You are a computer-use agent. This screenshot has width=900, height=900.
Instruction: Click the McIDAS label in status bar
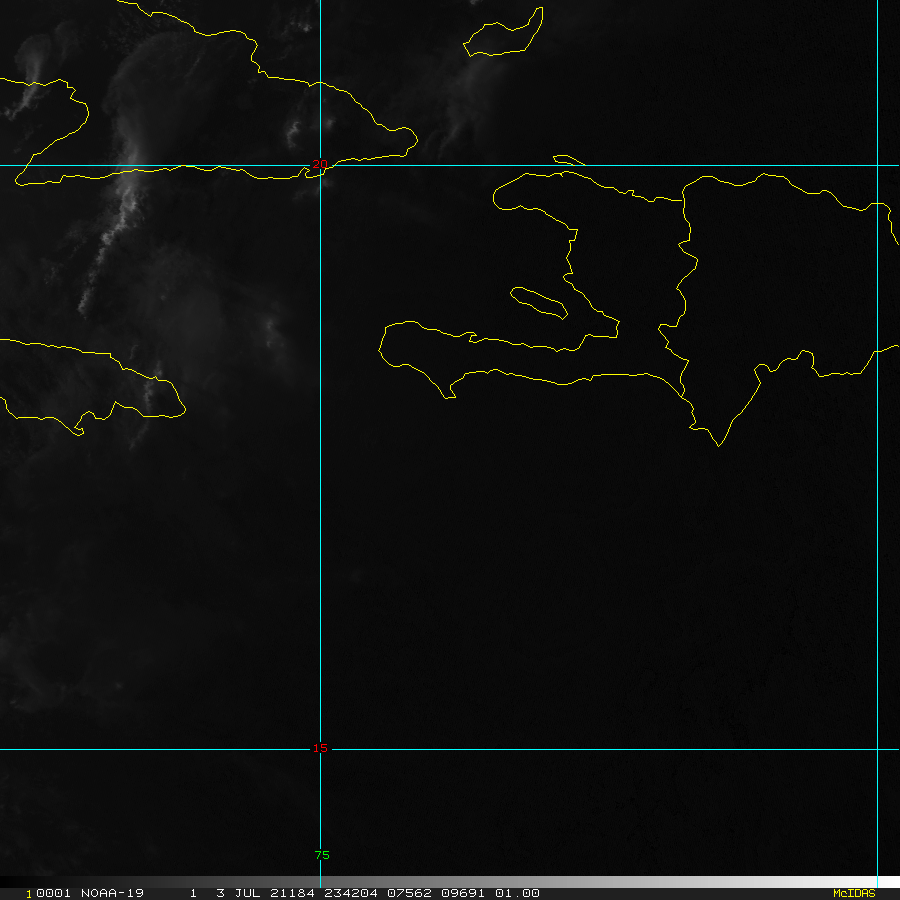click(853, 893)
